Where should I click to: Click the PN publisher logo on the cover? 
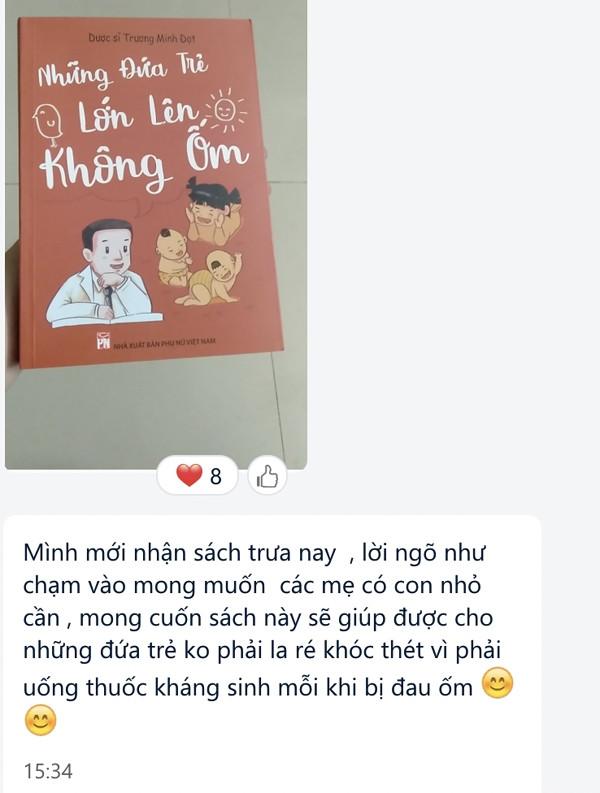(x=103, y=341)
